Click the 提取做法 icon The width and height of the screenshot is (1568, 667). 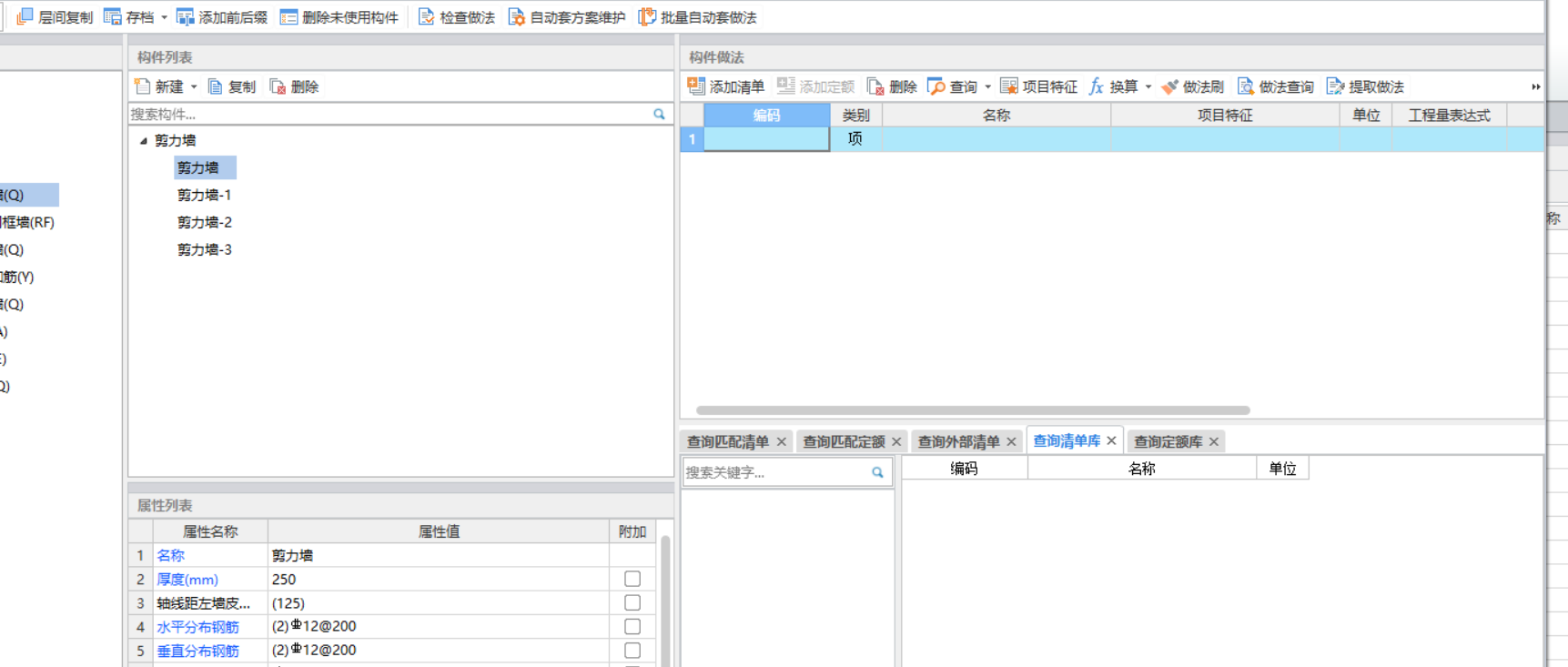[x=1335, y=86]
